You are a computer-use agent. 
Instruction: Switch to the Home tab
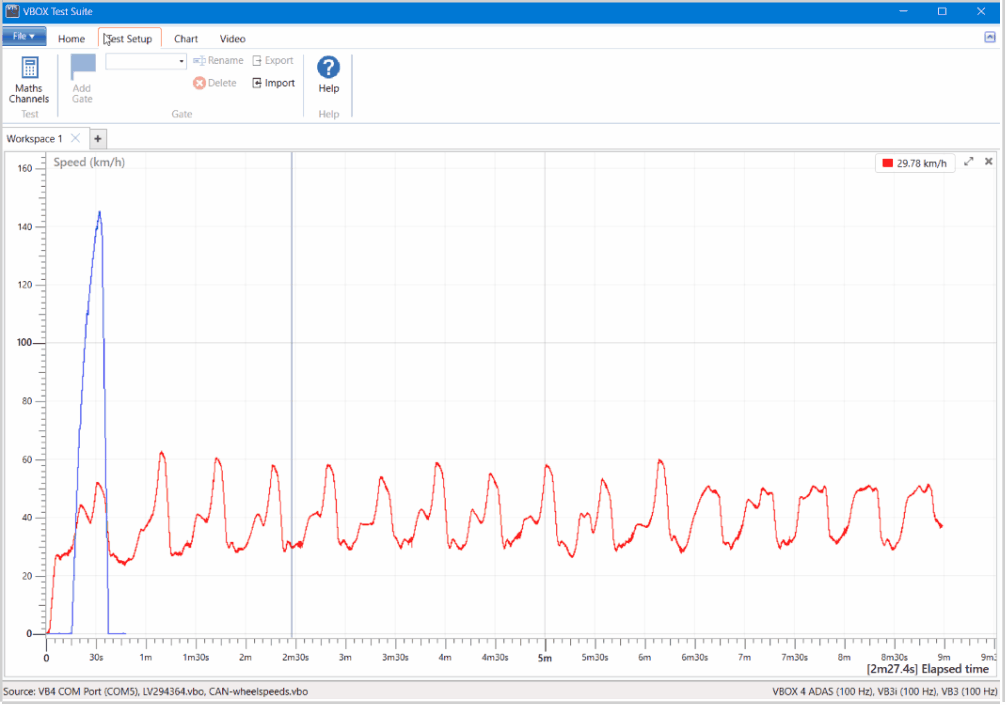71,39
